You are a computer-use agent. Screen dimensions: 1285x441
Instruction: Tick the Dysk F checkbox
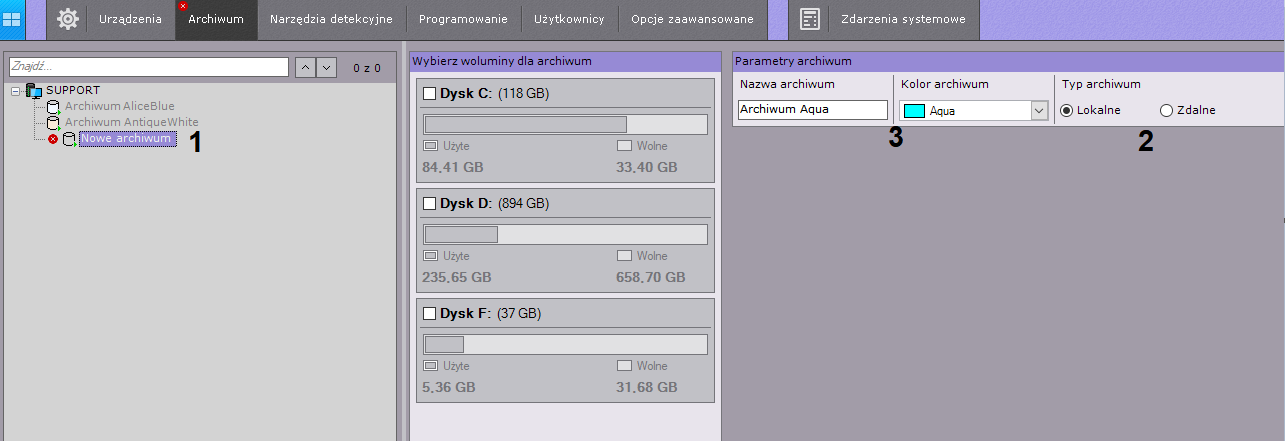tap(430, 314)
